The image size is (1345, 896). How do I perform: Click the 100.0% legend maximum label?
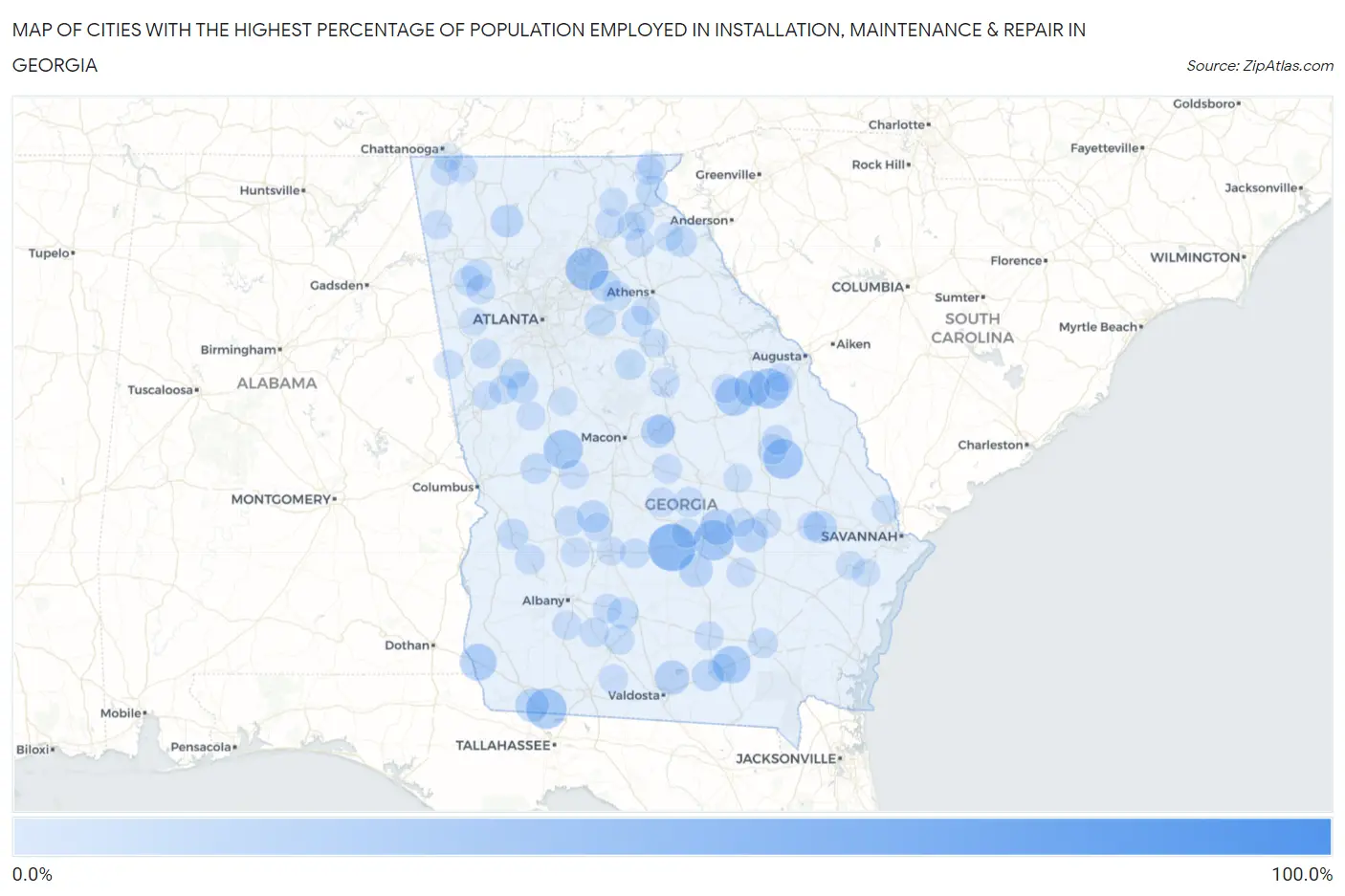pos(1302,875)
